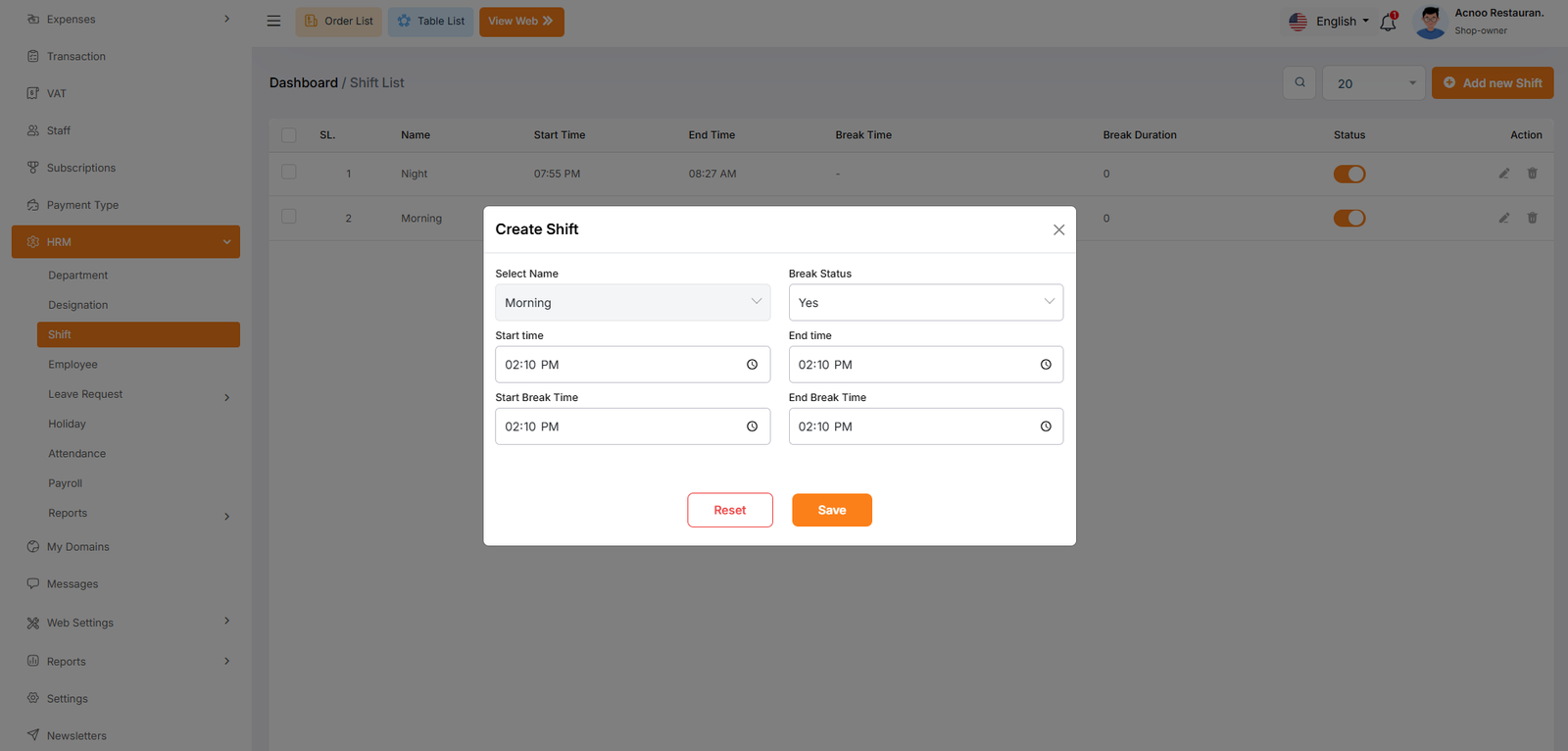
Task: Open notifications bell icon
Action: (x=1388, y=22)
